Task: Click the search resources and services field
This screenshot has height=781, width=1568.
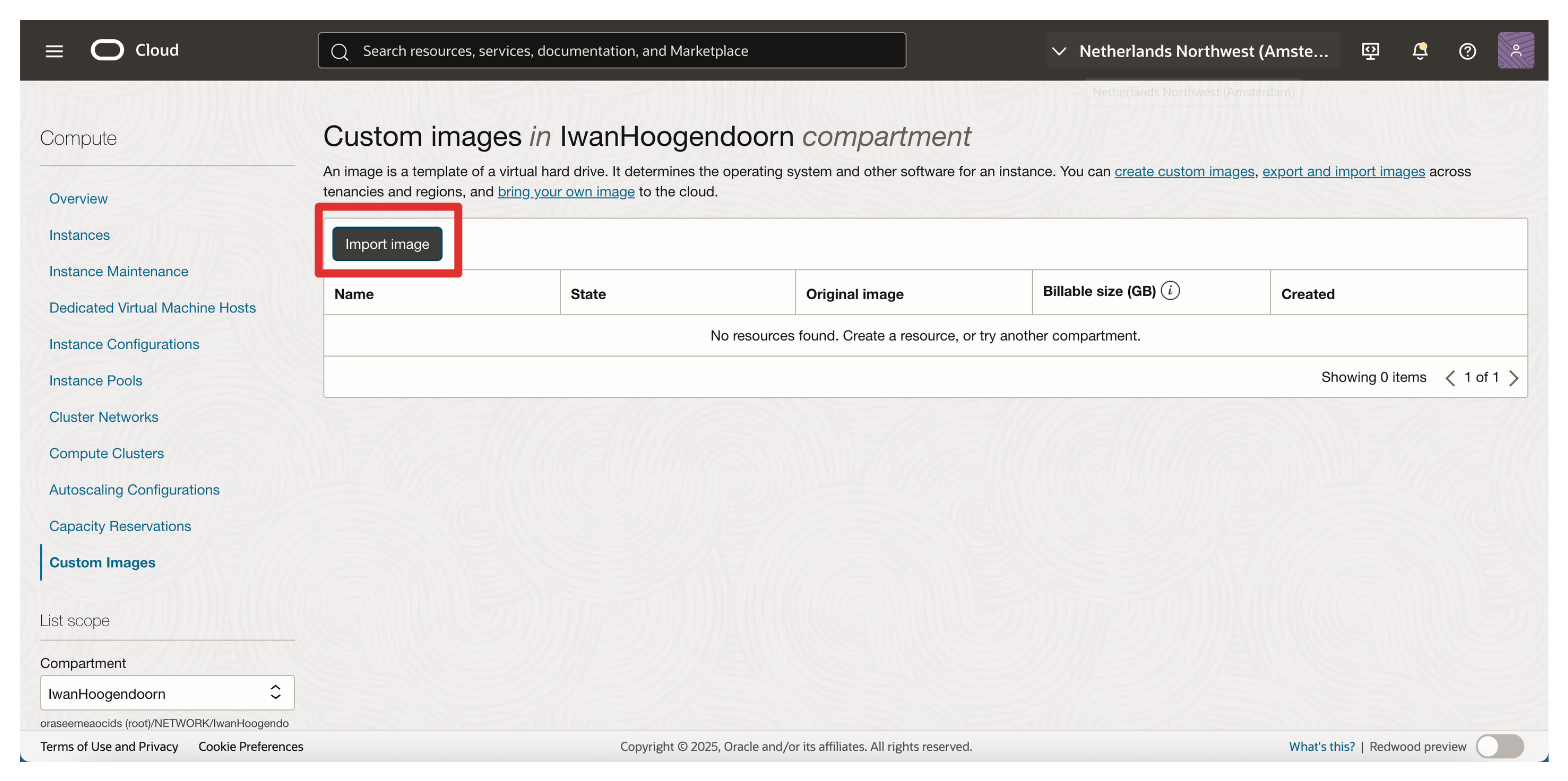Action: 612,51
